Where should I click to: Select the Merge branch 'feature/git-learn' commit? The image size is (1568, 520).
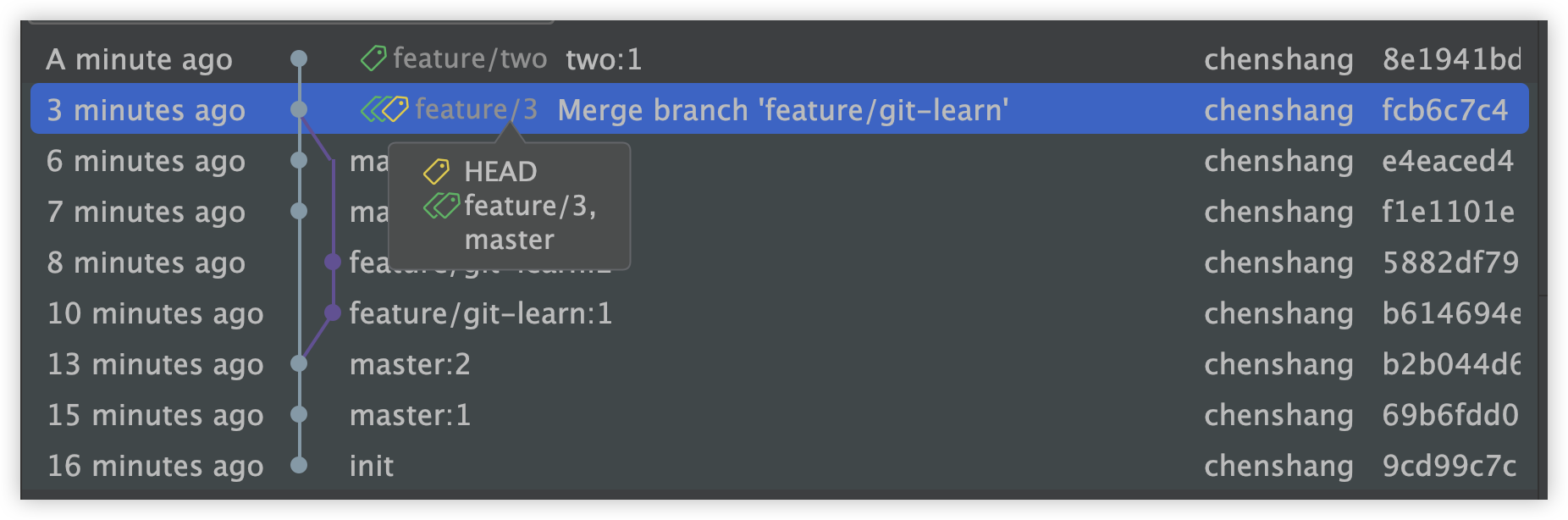782,110
